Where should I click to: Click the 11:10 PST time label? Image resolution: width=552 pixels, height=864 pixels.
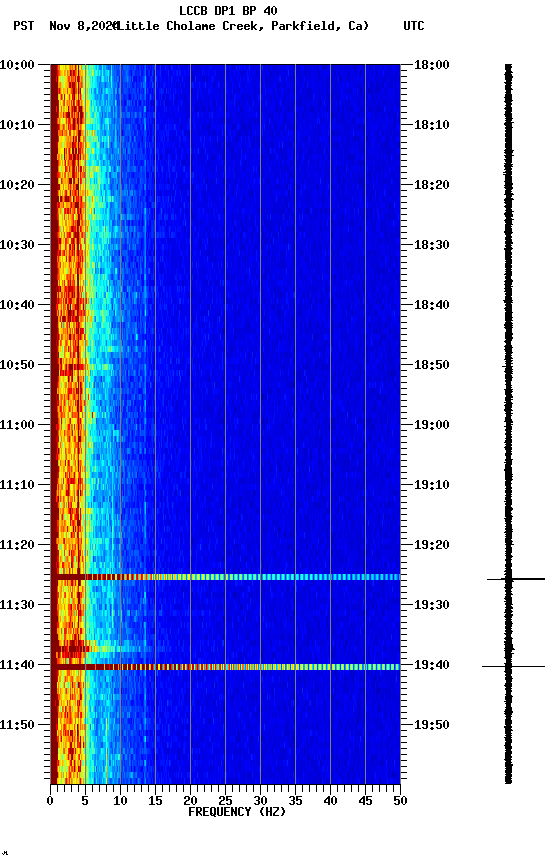point(17,485)
